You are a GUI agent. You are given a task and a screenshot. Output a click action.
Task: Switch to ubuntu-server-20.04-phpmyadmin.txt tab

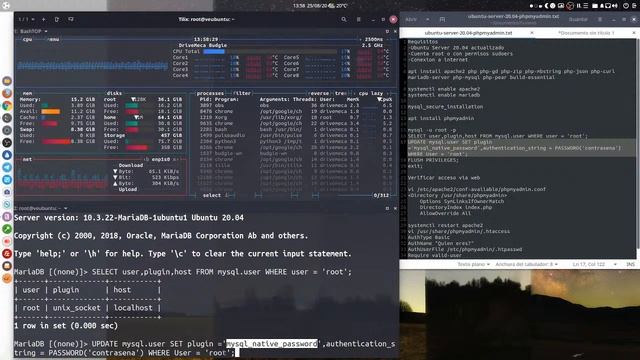[468, 33]
